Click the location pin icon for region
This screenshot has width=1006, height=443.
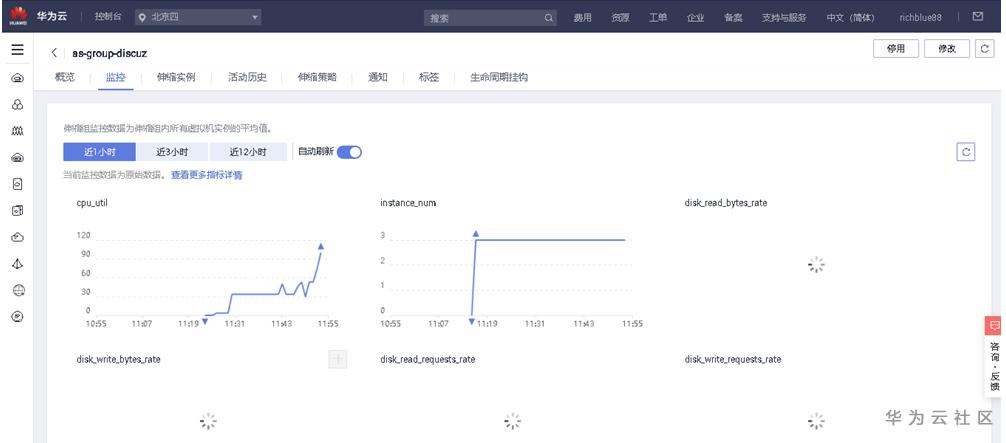pos(142,18)
